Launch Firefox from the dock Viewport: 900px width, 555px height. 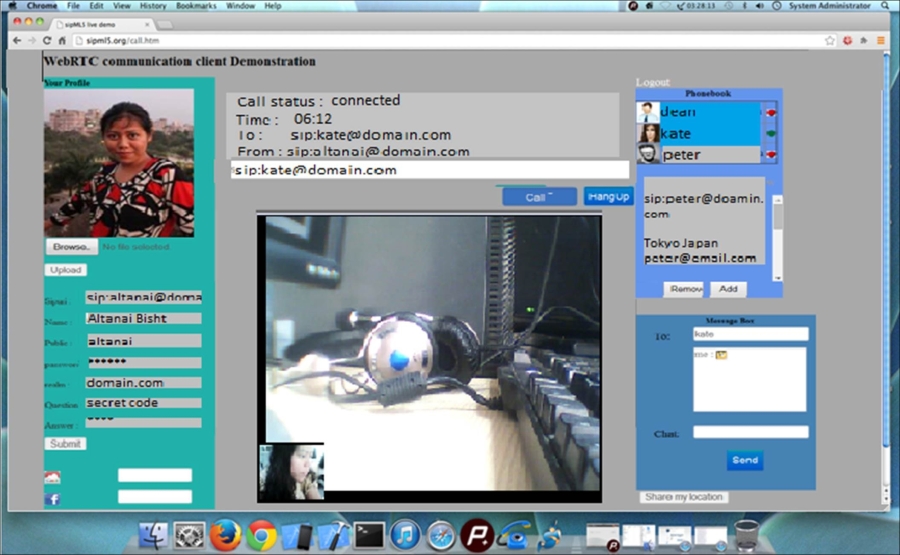pos(225,535)
